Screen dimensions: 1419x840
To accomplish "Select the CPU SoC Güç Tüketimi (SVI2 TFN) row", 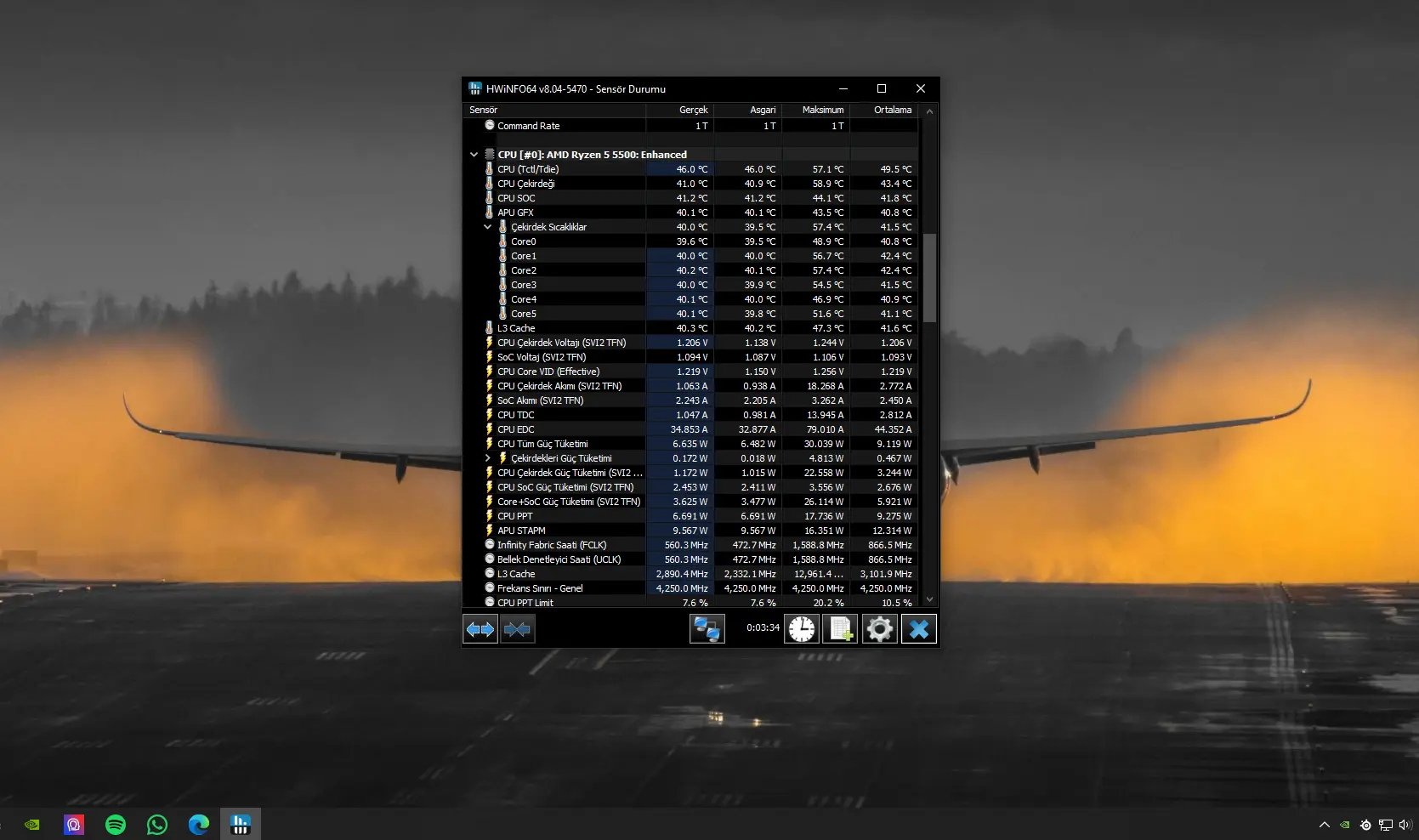I will [690, 487].
